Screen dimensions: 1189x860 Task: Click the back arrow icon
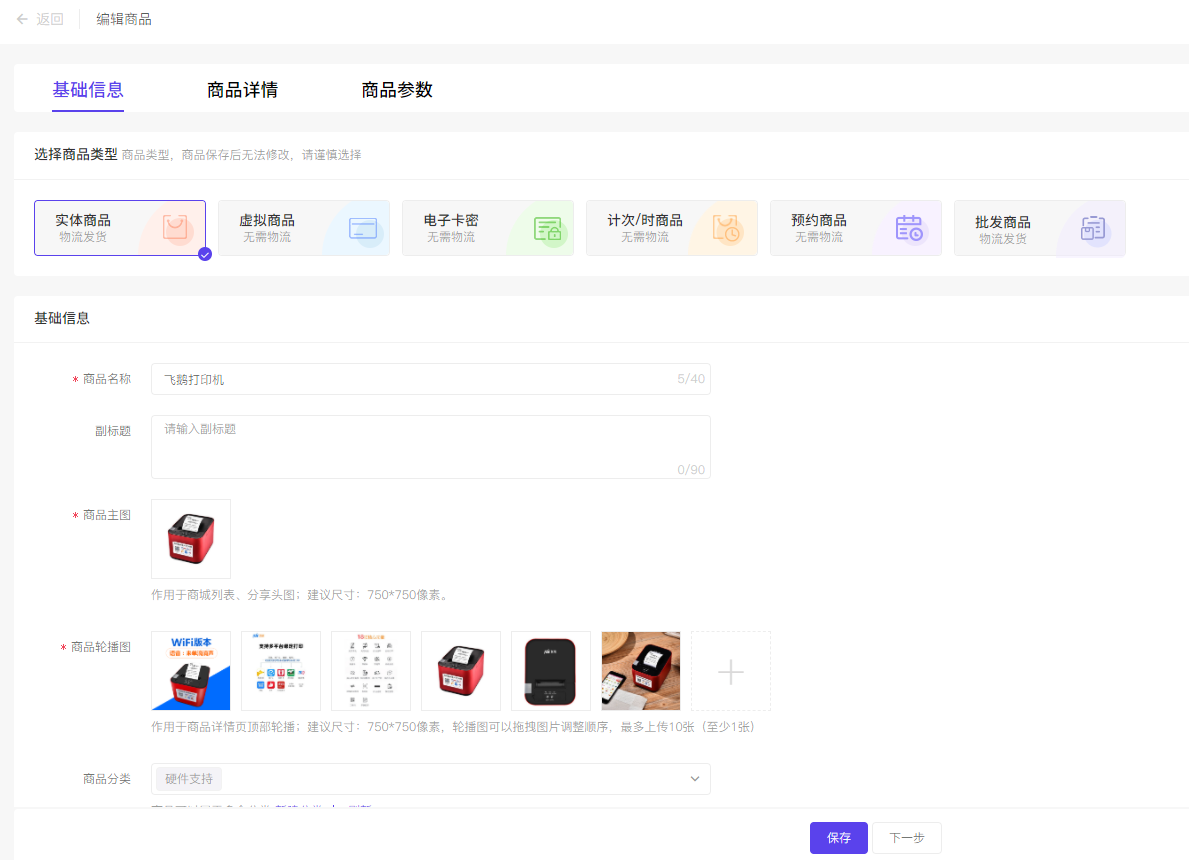click(22, 19)
